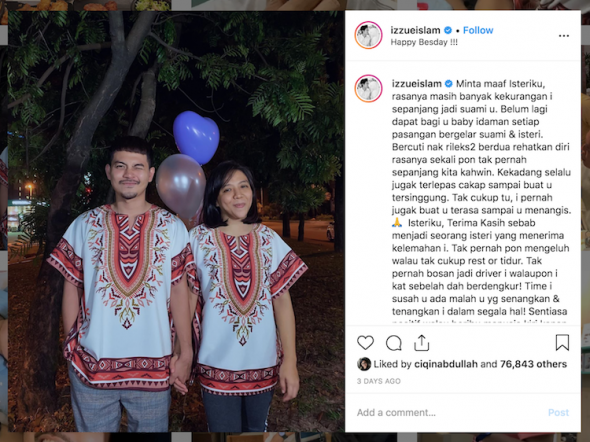Click the Add a comment field

point(448,413)
